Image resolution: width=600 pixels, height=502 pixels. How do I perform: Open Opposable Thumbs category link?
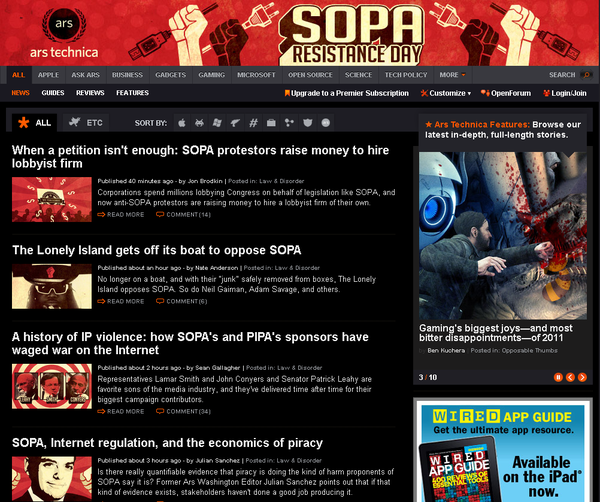[530, 350]
